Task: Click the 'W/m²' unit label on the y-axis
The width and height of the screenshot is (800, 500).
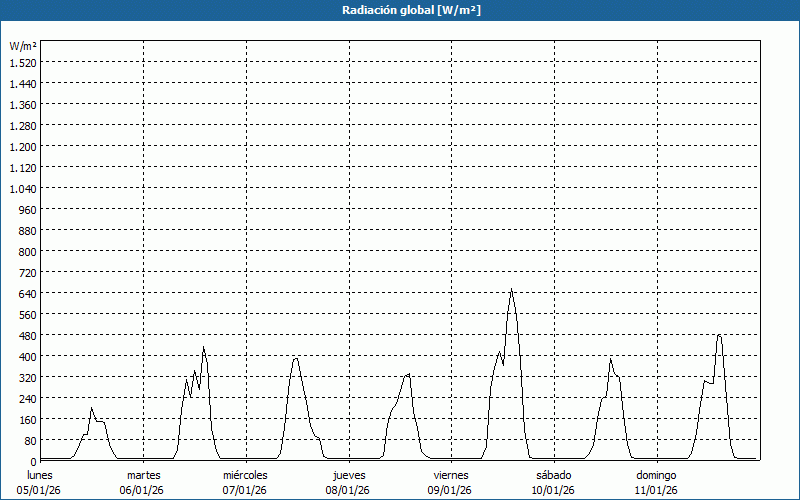Action: (x=23, y=46)
